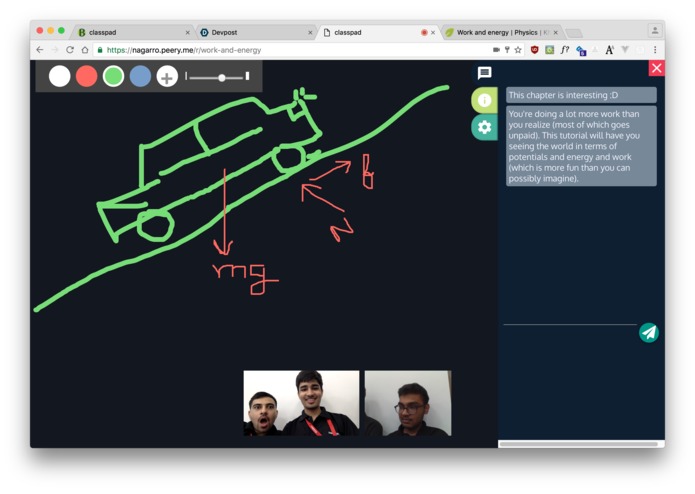Go forward in browser history
695x494 pixels.
55,50
